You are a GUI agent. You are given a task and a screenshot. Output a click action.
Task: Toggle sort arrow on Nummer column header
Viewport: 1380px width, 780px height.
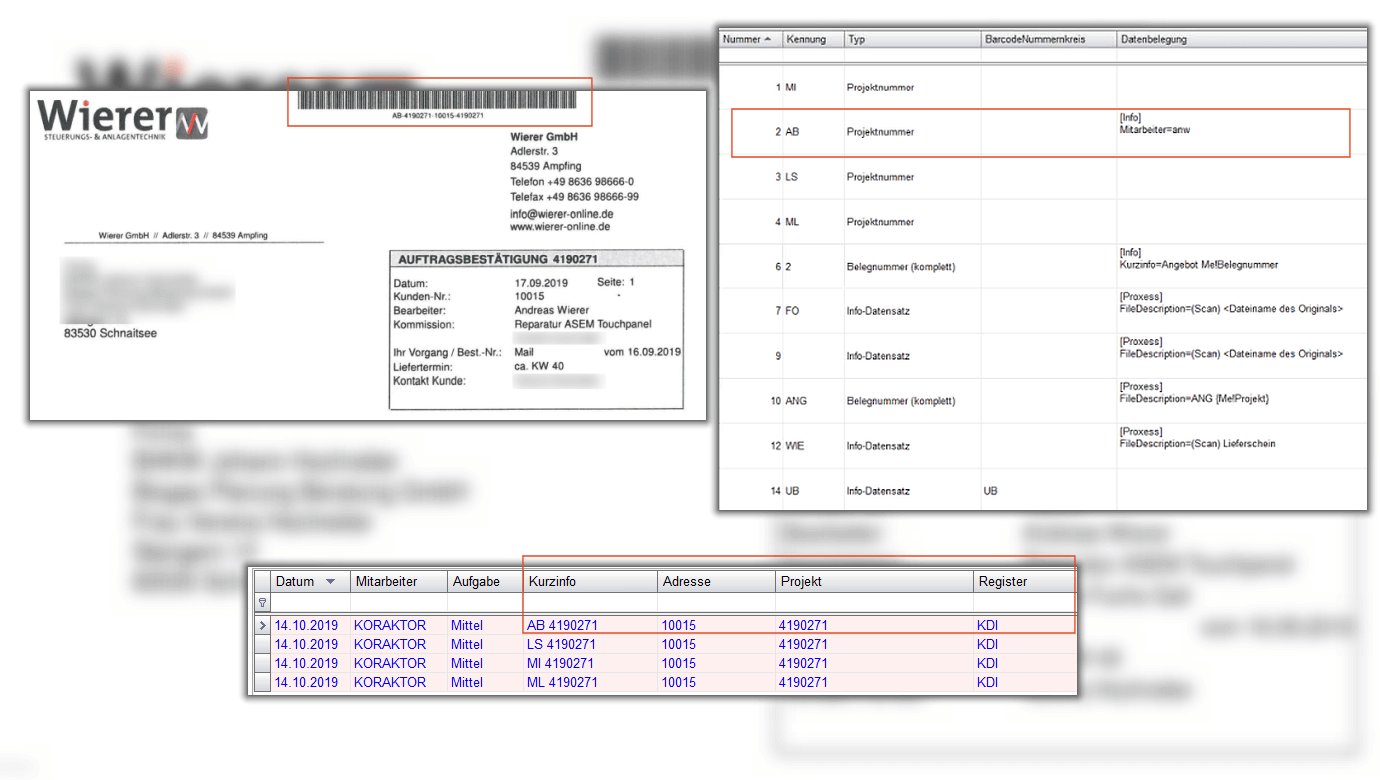tap(767, 39)
